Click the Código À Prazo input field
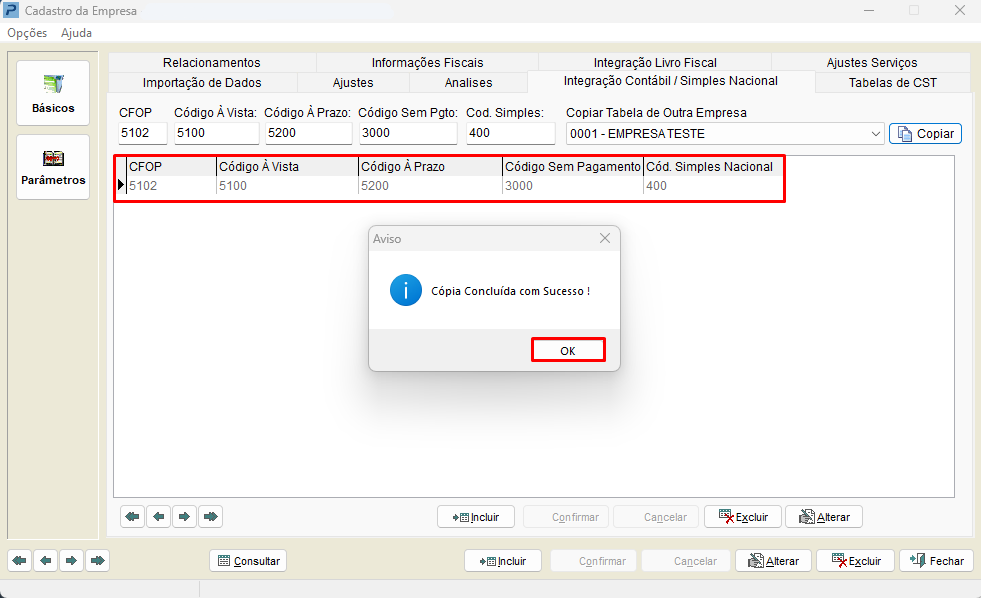The width and height of the screenshot is (981, 598). pos(308,133)
